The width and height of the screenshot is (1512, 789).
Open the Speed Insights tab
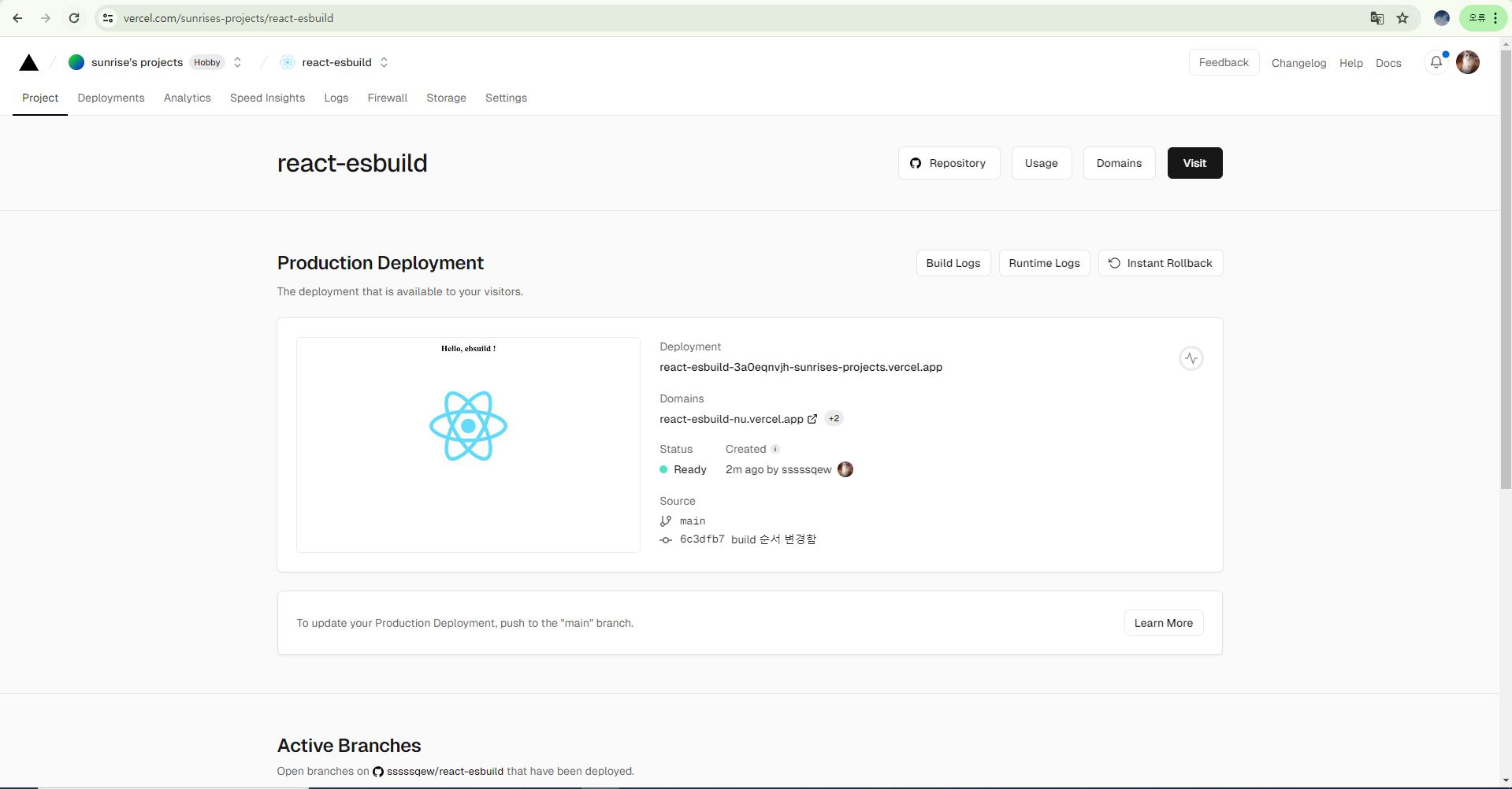click(x=267, y=98)
